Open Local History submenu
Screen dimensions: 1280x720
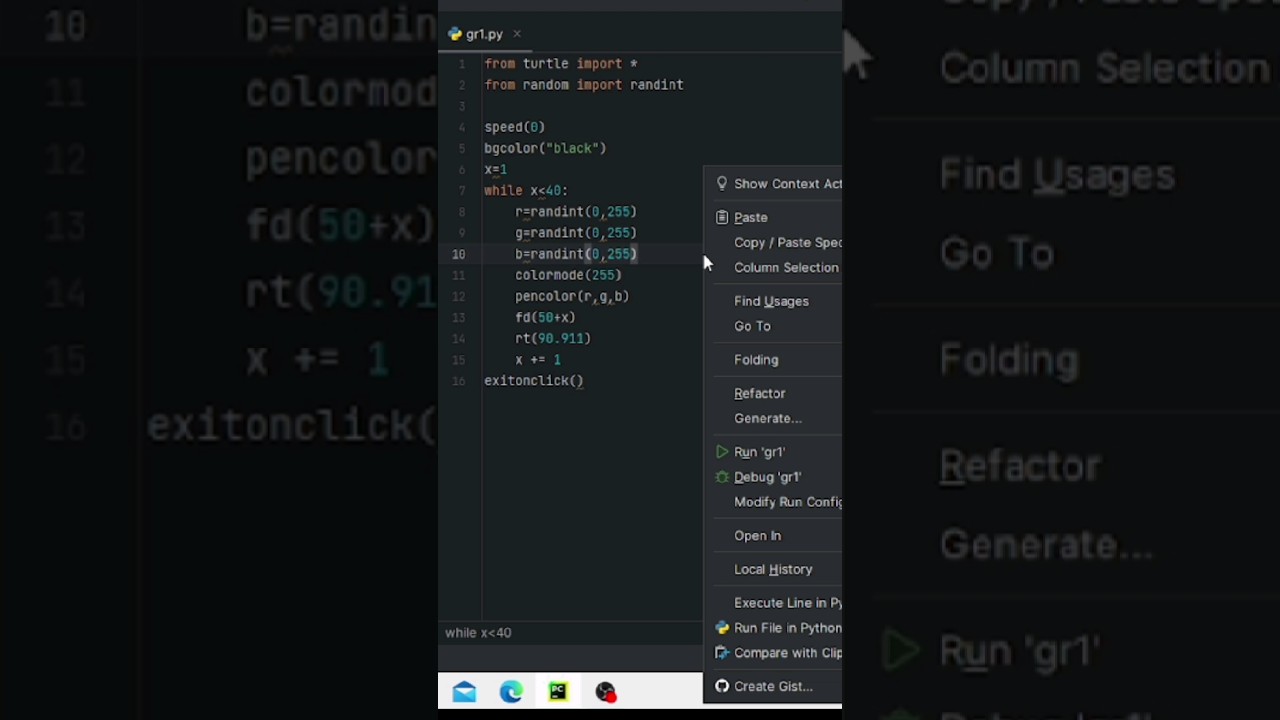point(773,570)
